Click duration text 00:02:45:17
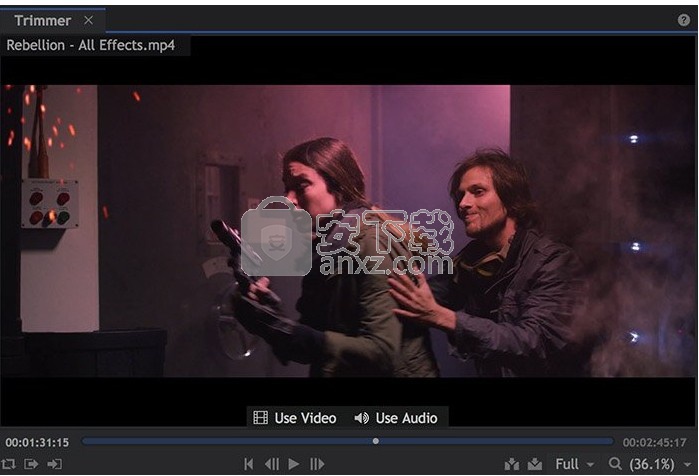 point(654,442)
